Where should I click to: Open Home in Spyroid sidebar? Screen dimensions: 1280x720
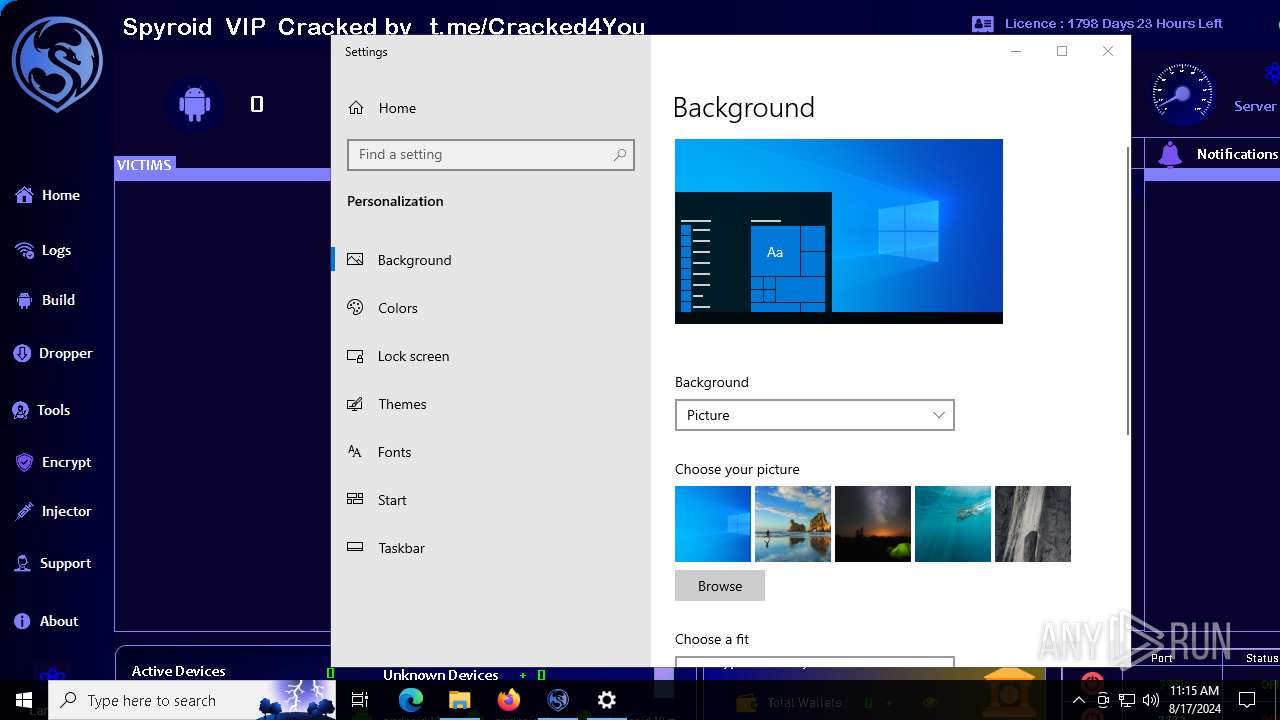click(47, 195)
